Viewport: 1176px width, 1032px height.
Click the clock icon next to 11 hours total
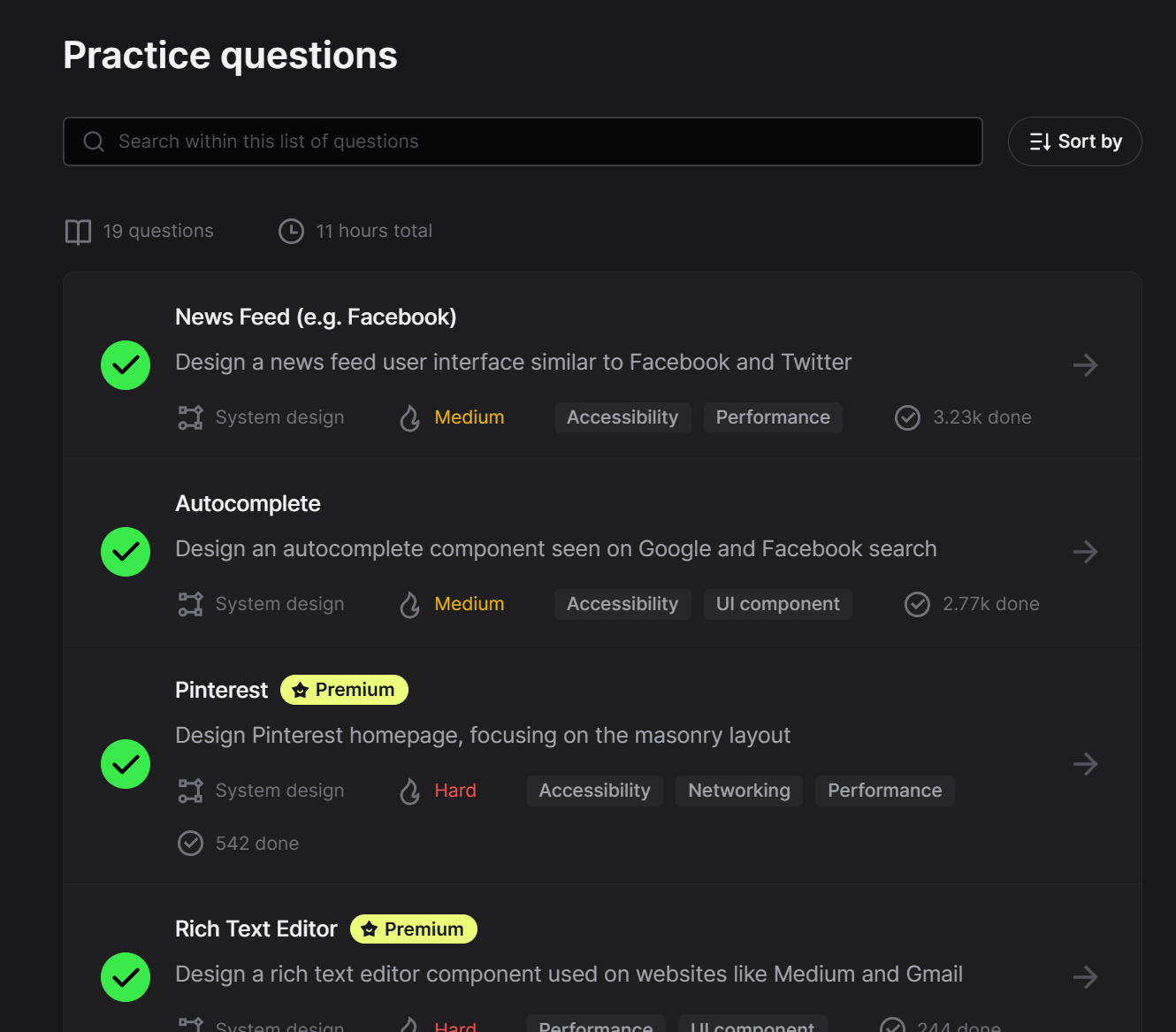tap(292, 231)
